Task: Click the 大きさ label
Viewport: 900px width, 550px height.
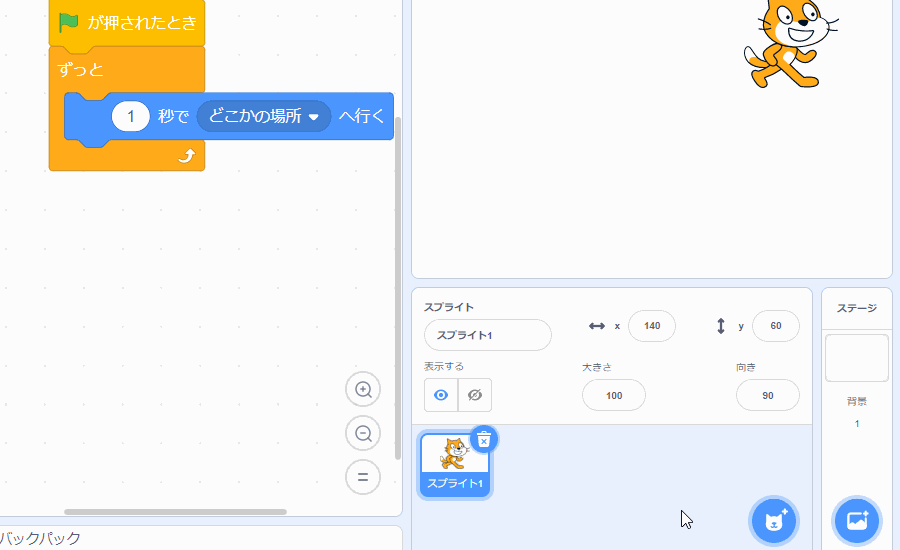Action: pyautogui.click(x=597, y=367)
